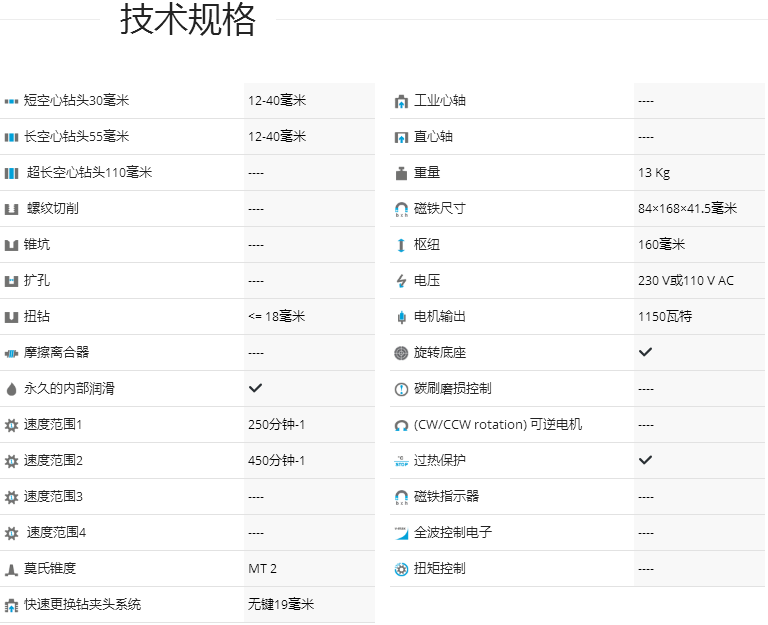This screenshot has width=768, height=625.
Task: Click the overheat protection (过热保护) icon
Action: (401, 461)
